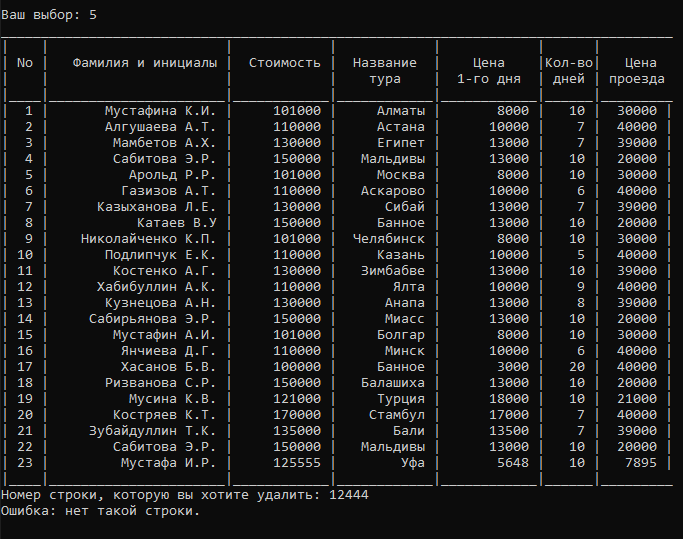This screenshot has width=683, height=539.
Task: Select the tour name 'Москва'
Action: (x=401, y=175)
